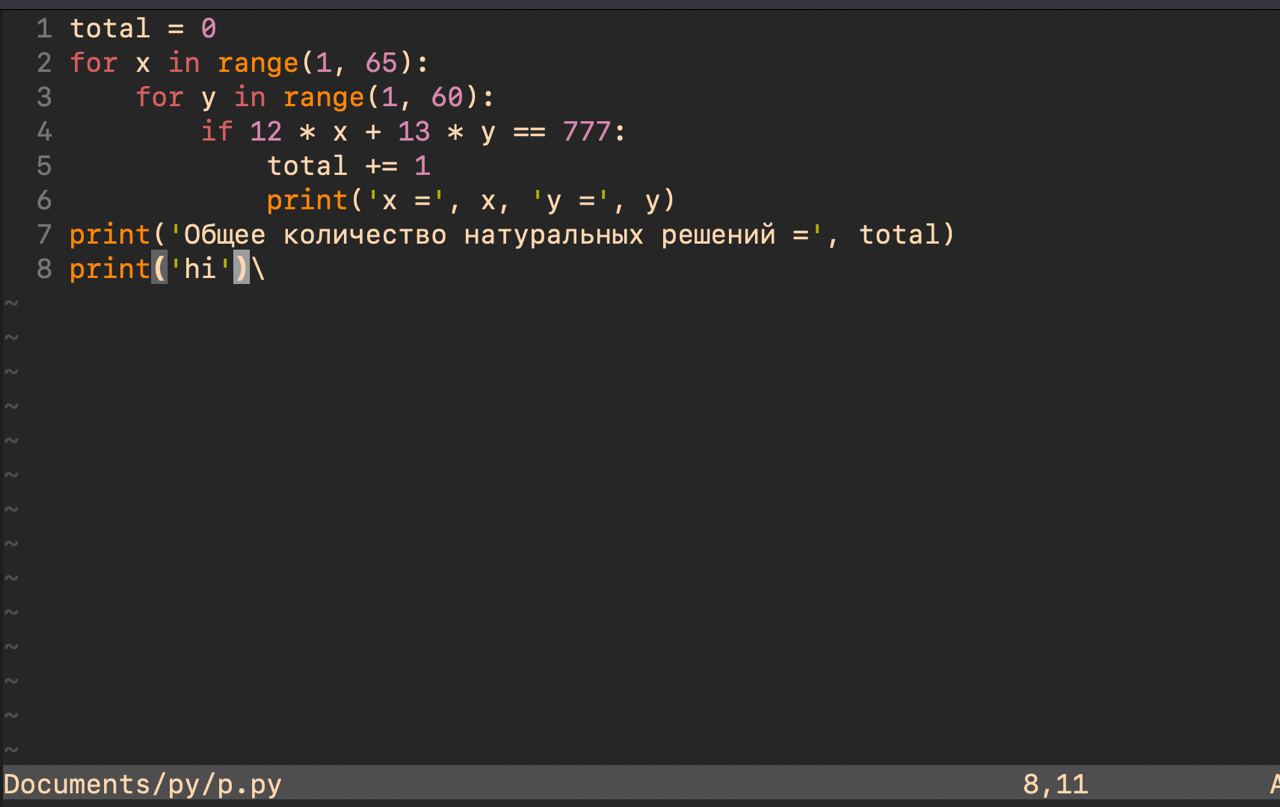Click the 'print' call on line 8
Image resolution: width=1280 pixels, height=807 pixels.
pos(110,268)
